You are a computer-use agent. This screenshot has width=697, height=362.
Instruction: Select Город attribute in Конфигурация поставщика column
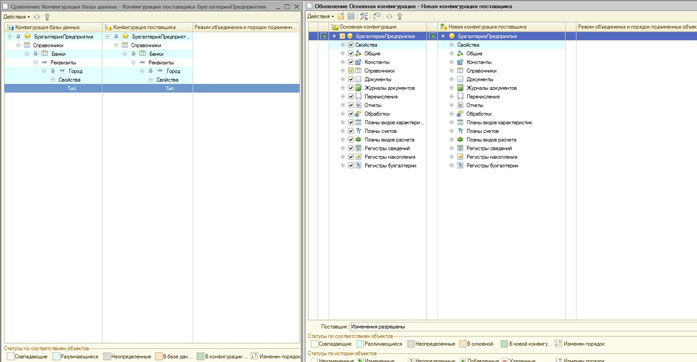(x=173, y=71)
